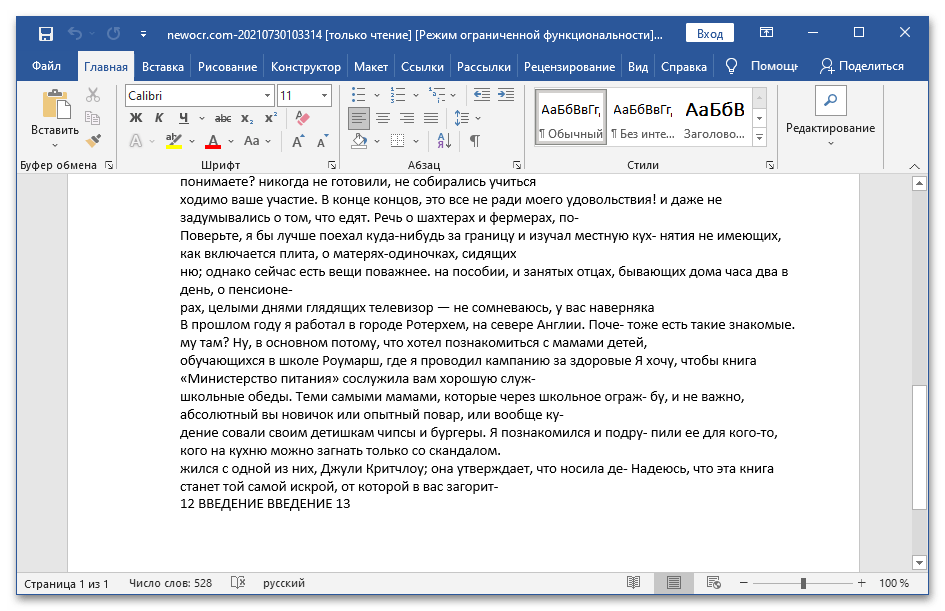Screen dimensions: 945x611
Task: Expand the styles gallery more arrow
Action: tap(759, 137)
